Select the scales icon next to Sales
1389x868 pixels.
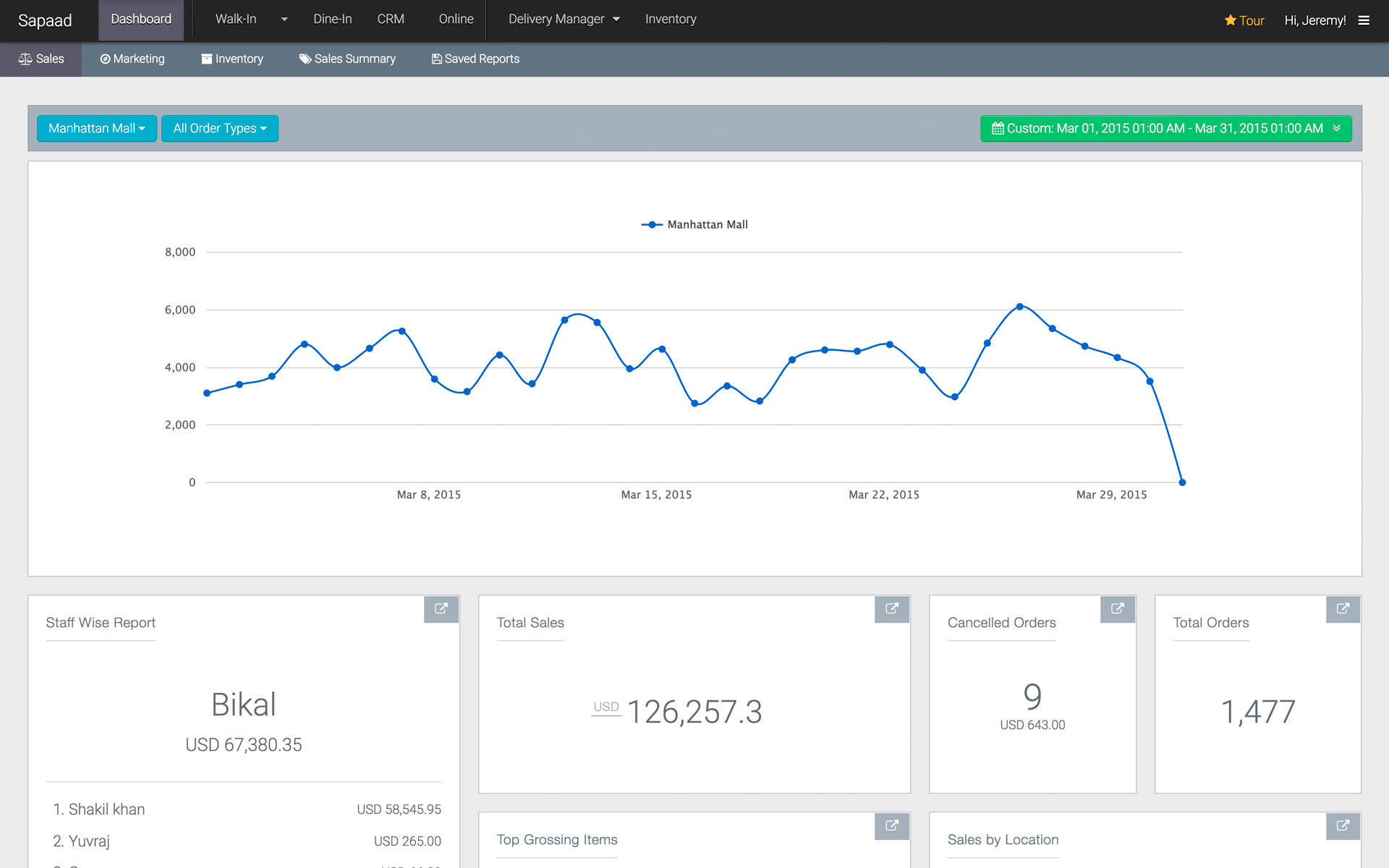25,58
